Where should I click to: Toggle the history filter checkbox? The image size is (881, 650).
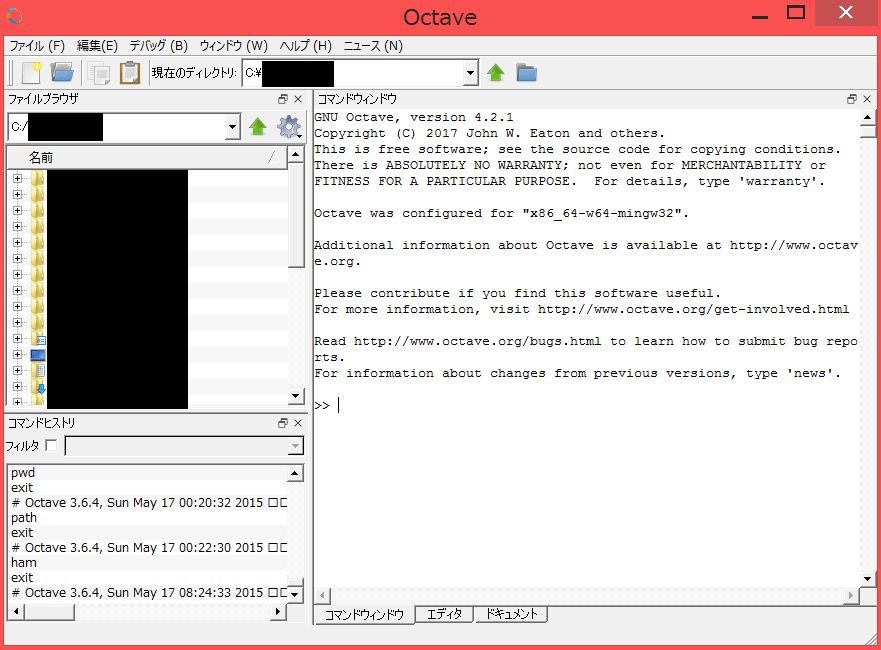coord(51,446)
